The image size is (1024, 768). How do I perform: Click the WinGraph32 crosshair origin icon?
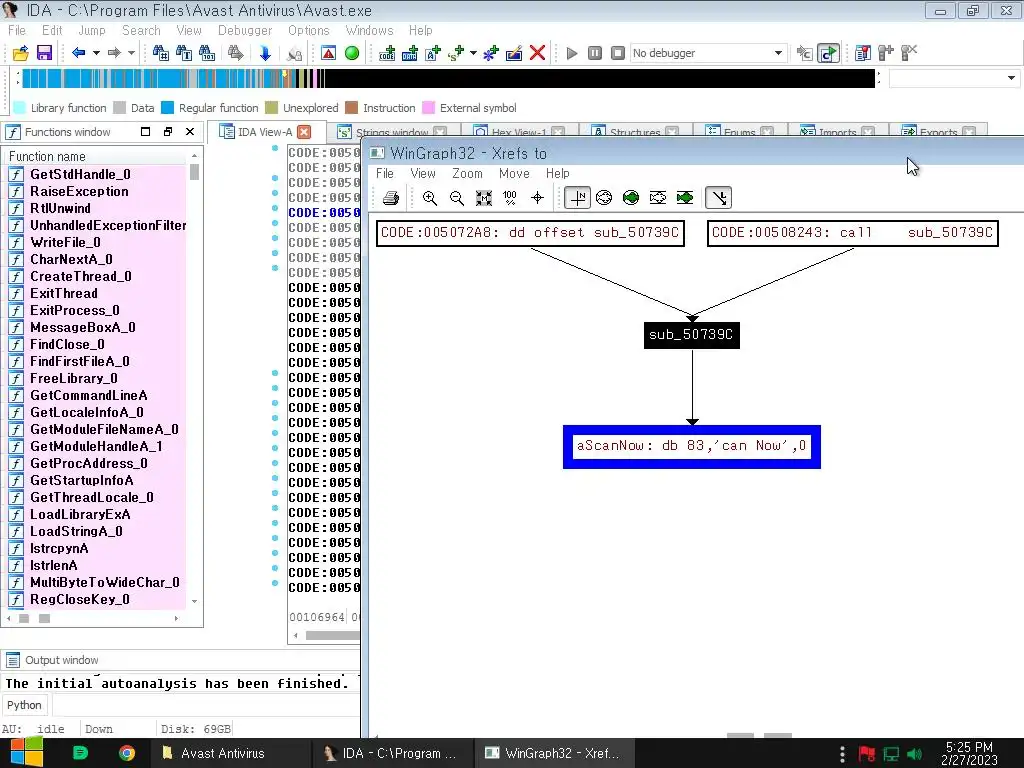[537, 198]
